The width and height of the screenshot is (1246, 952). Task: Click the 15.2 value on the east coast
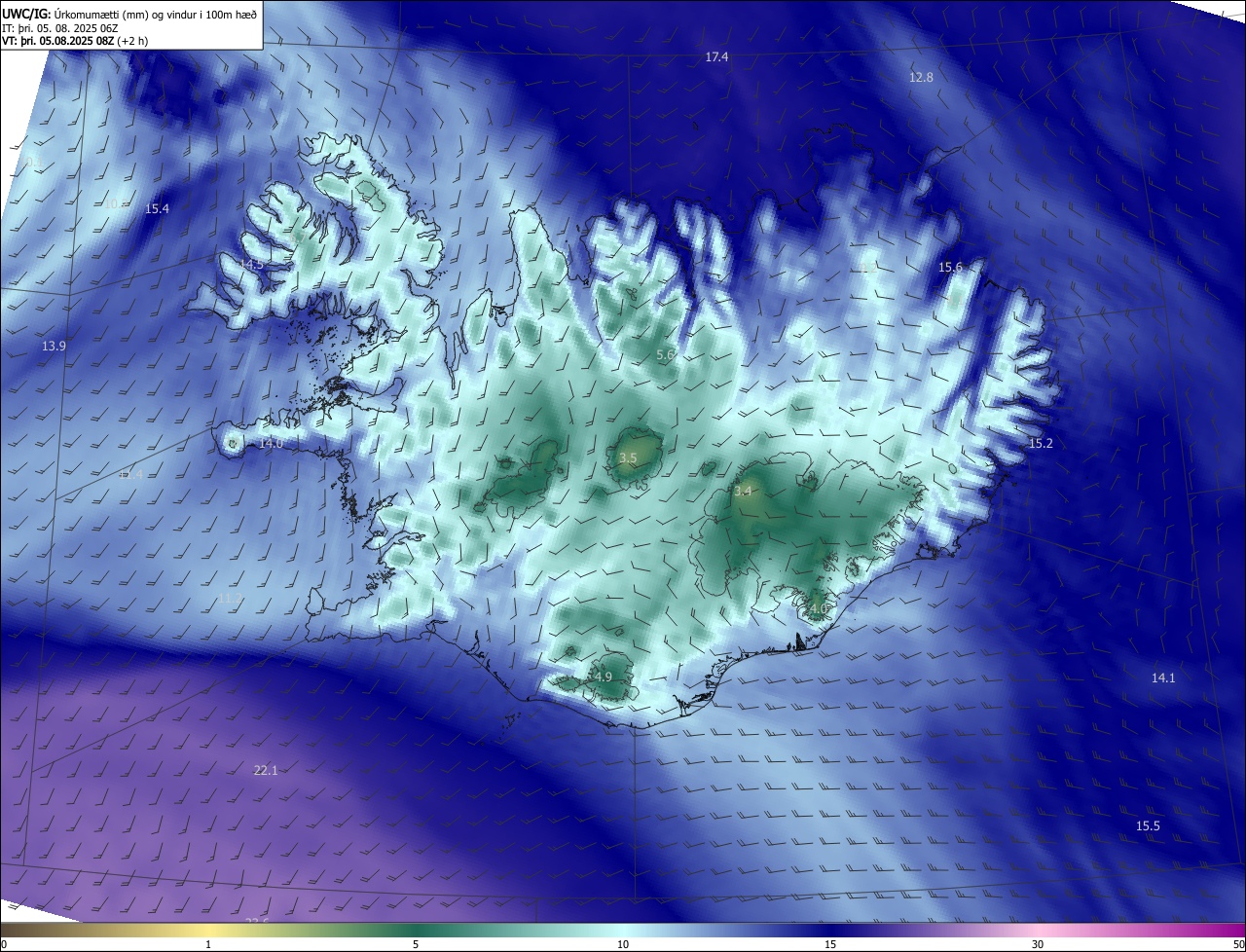click(1041, 444)
